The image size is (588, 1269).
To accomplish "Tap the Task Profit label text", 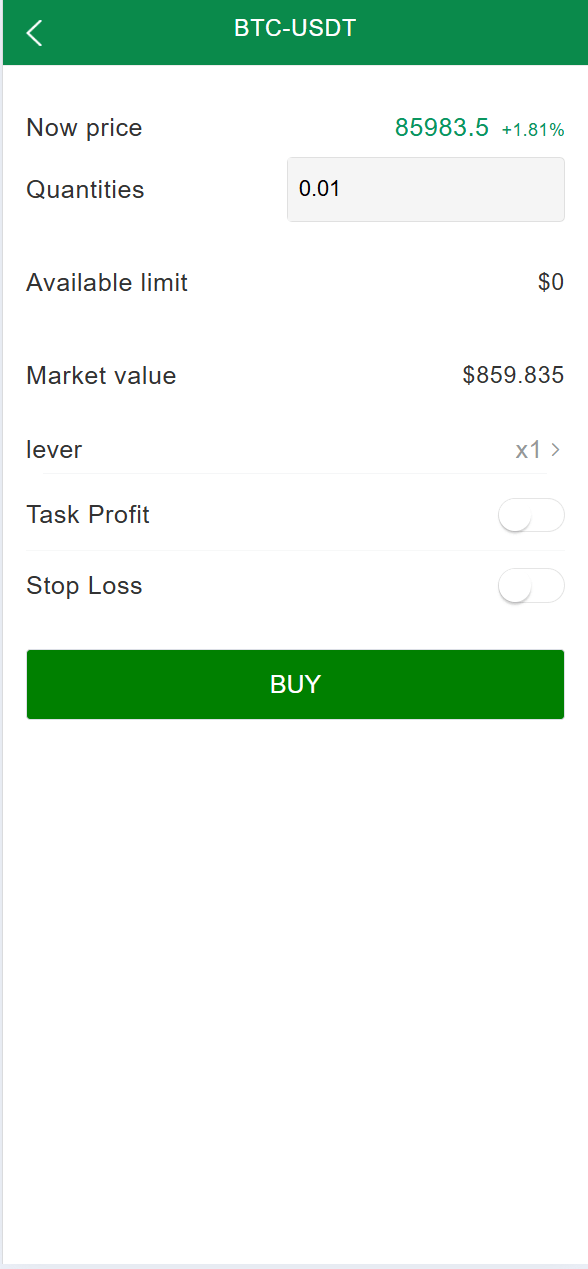I will click(x=88, y=515).
